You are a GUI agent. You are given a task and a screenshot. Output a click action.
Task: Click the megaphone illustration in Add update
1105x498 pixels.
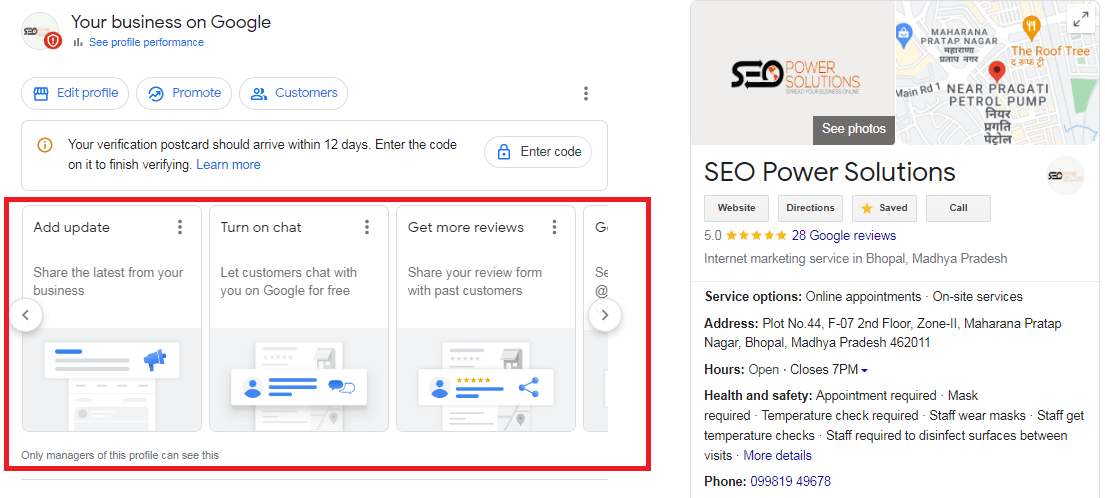click(x=154, y=361)
